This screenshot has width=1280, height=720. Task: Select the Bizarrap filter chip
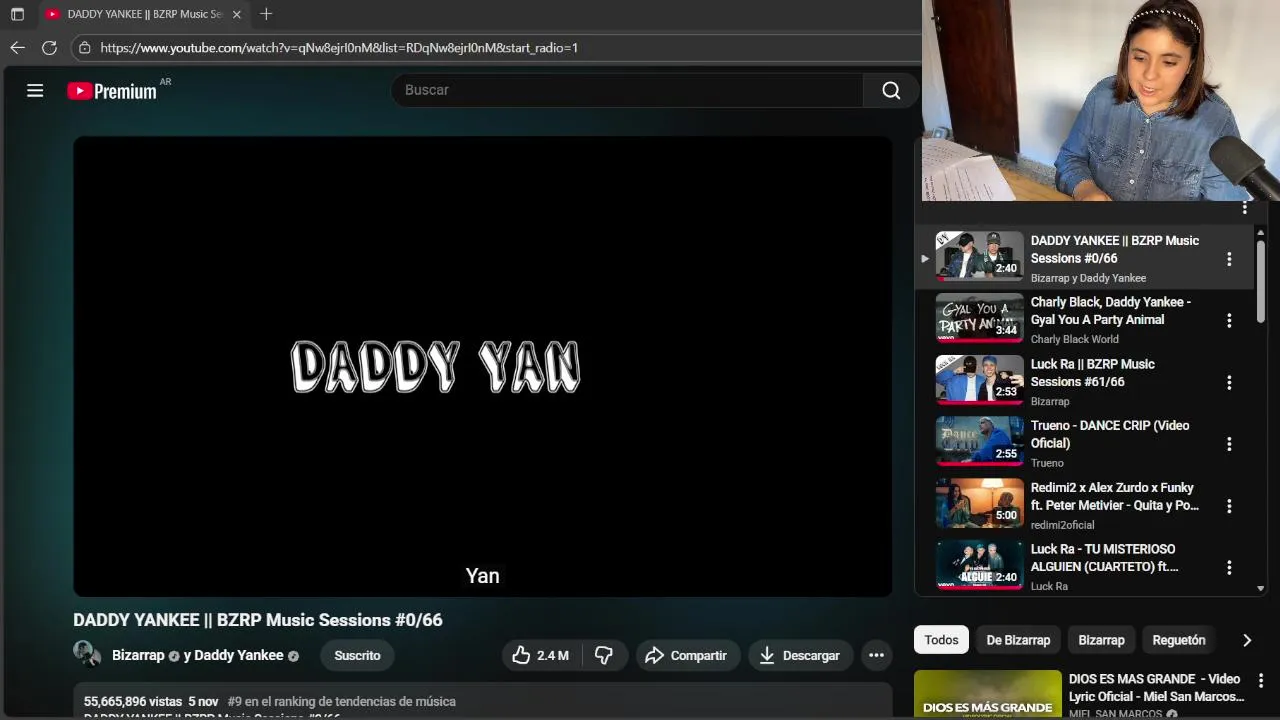[1101, 640]
